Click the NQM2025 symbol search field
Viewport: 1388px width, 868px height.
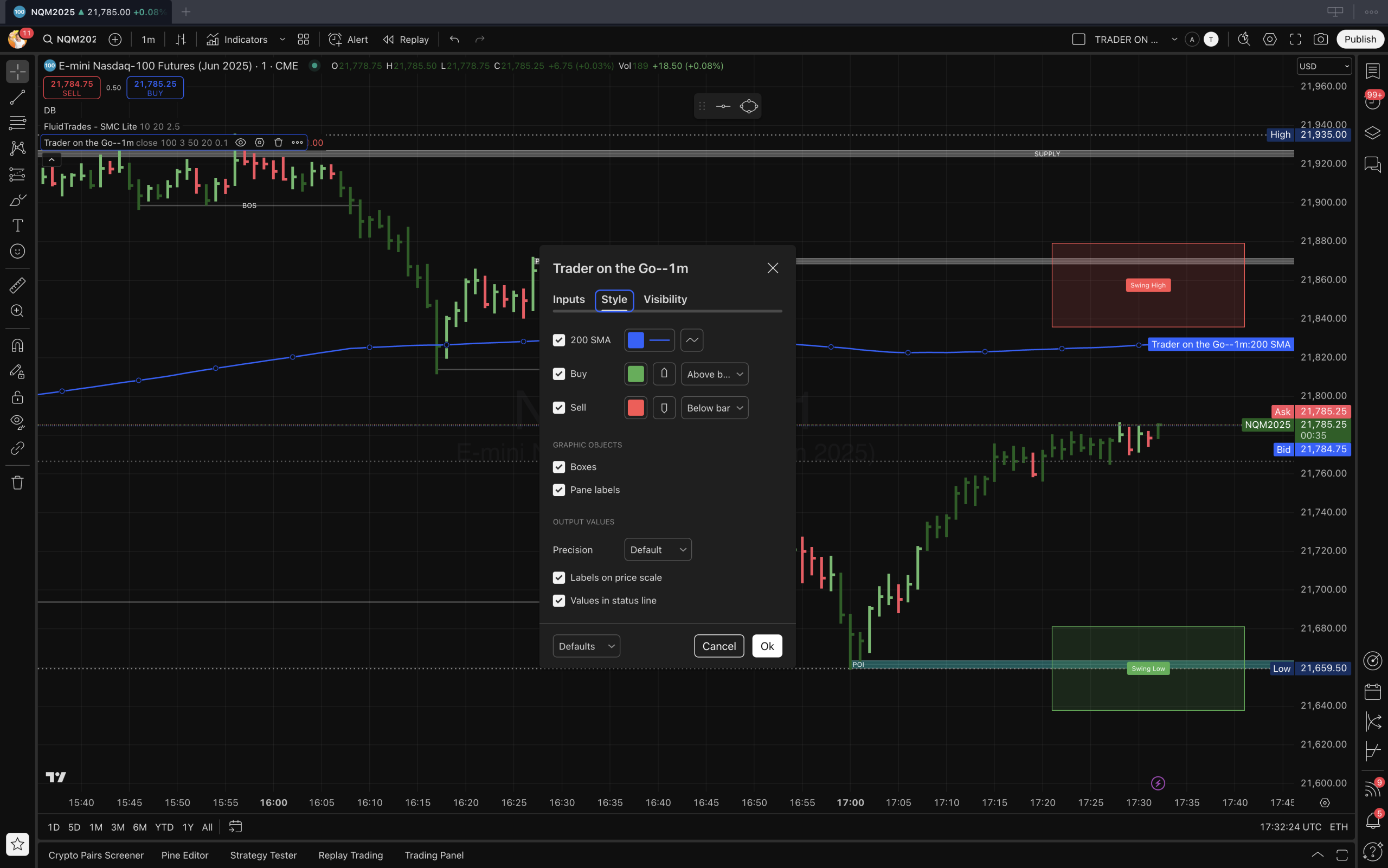tap(70, 39)
